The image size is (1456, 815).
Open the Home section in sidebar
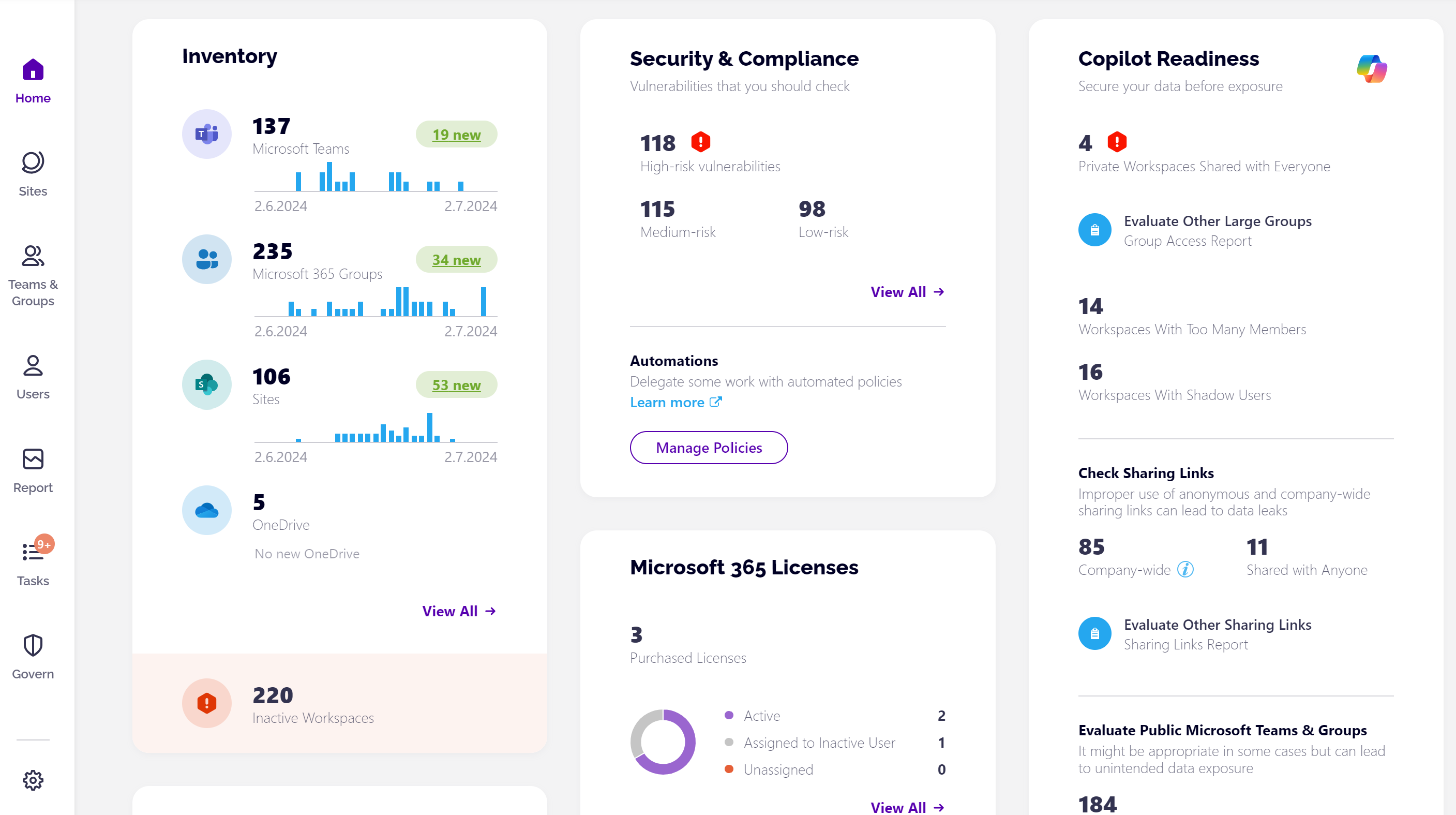33,81
